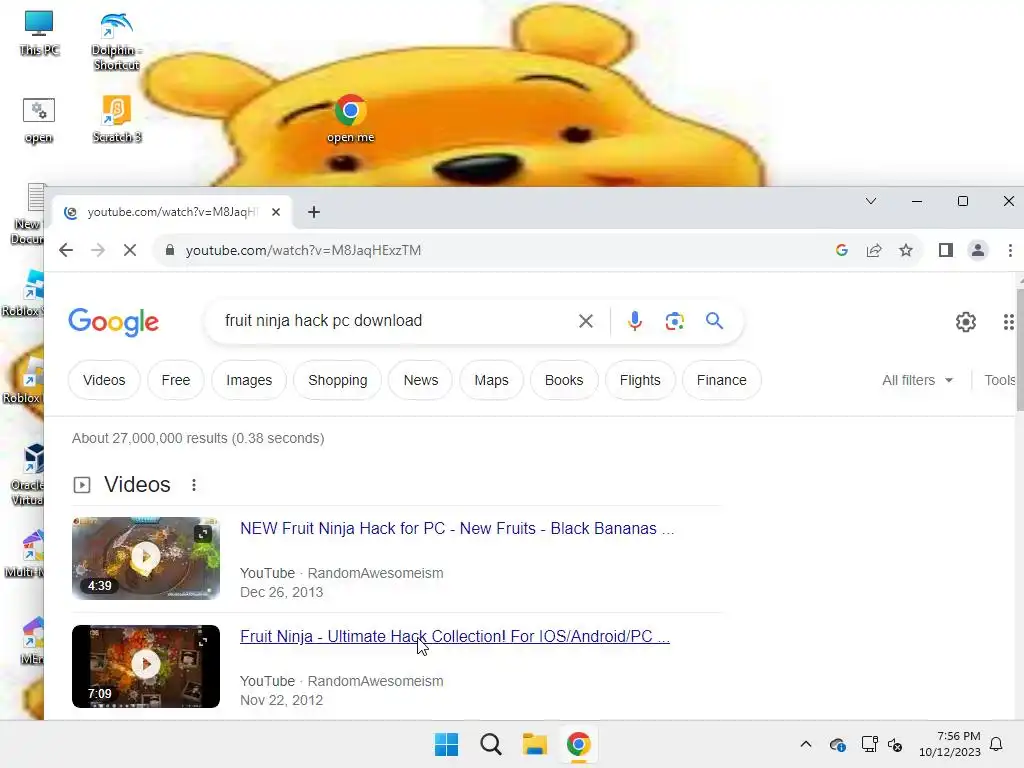Open 'Fruit Ninja - Ultimate Hack Collection' link
This screenshot has width=1024, height=768.
pos(455,636)
